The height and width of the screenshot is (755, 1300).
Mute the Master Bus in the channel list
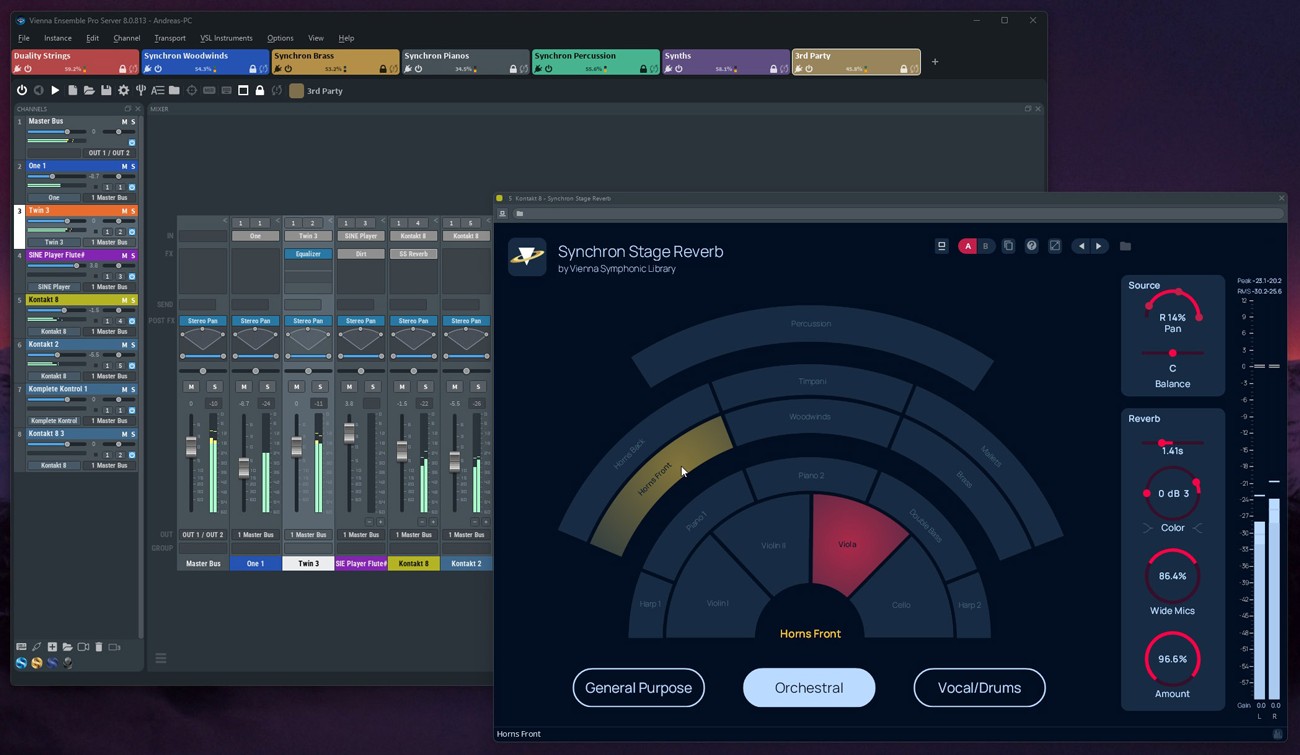click(x=124, y=122)
